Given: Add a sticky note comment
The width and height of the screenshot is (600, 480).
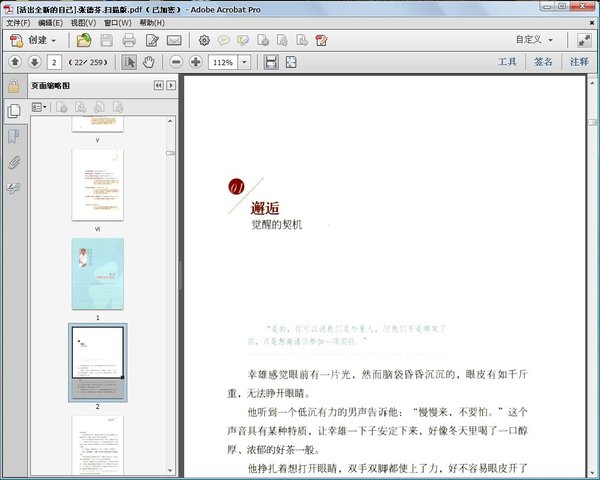Looking at the screenshot, I should (223, 40).
